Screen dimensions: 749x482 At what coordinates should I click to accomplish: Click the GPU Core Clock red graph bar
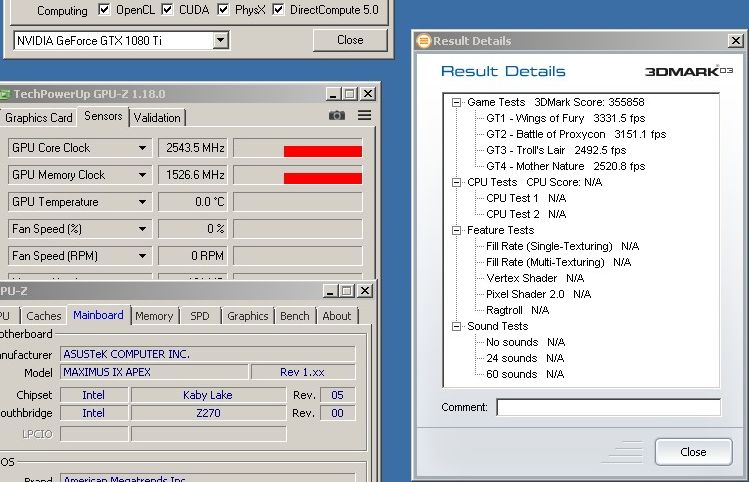pyautogui.click(x=322, y=151)
